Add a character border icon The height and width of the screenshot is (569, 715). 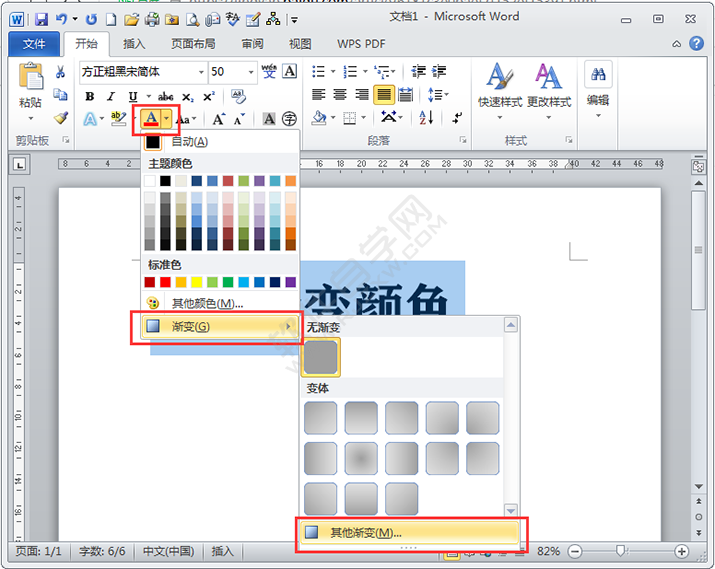click(x=290, y=72)
